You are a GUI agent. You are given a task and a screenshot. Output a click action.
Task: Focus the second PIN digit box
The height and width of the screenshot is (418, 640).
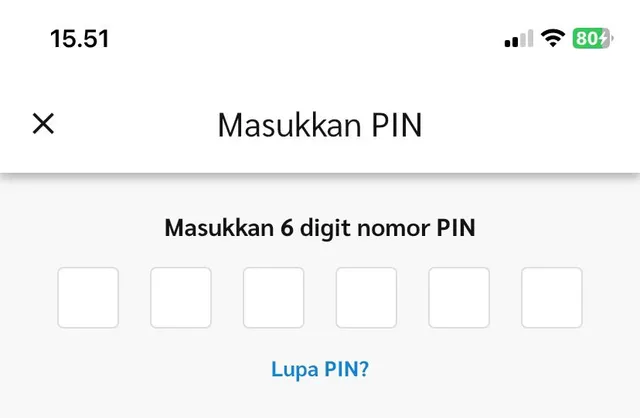(181, 298)
